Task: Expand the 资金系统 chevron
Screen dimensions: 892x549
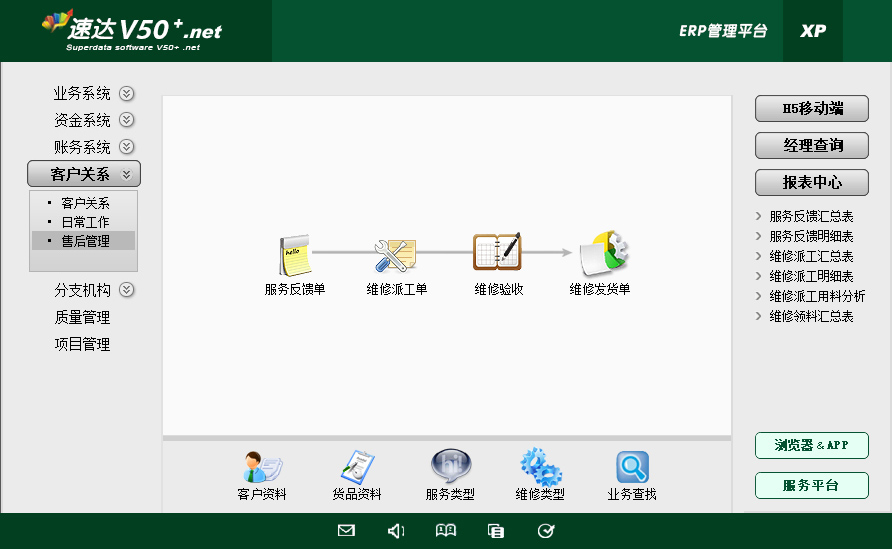Action: (x=126, y=120)
